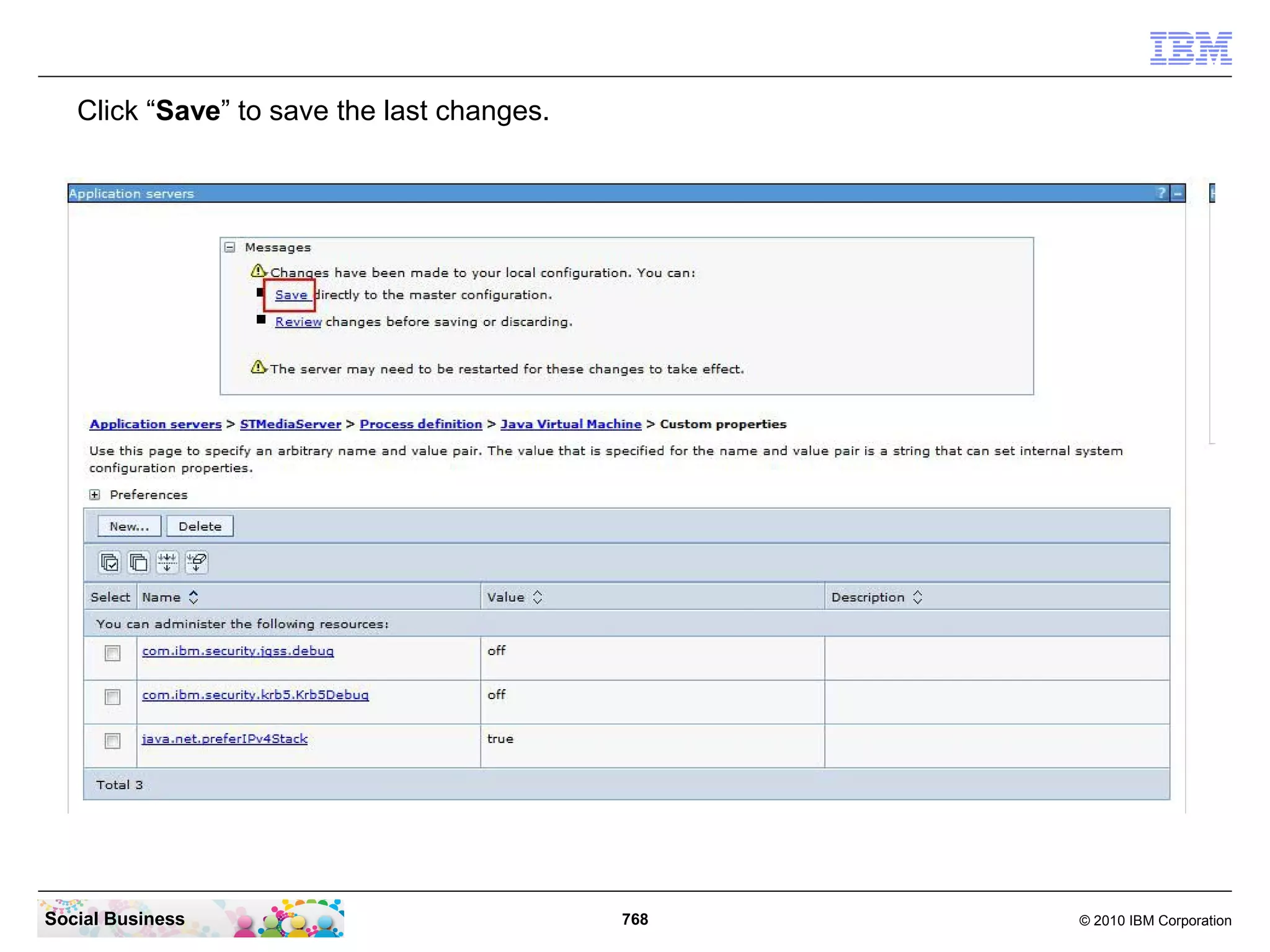Expand the Preferences section
Viewport: 1270px width, 952px height.
[94, 495]
